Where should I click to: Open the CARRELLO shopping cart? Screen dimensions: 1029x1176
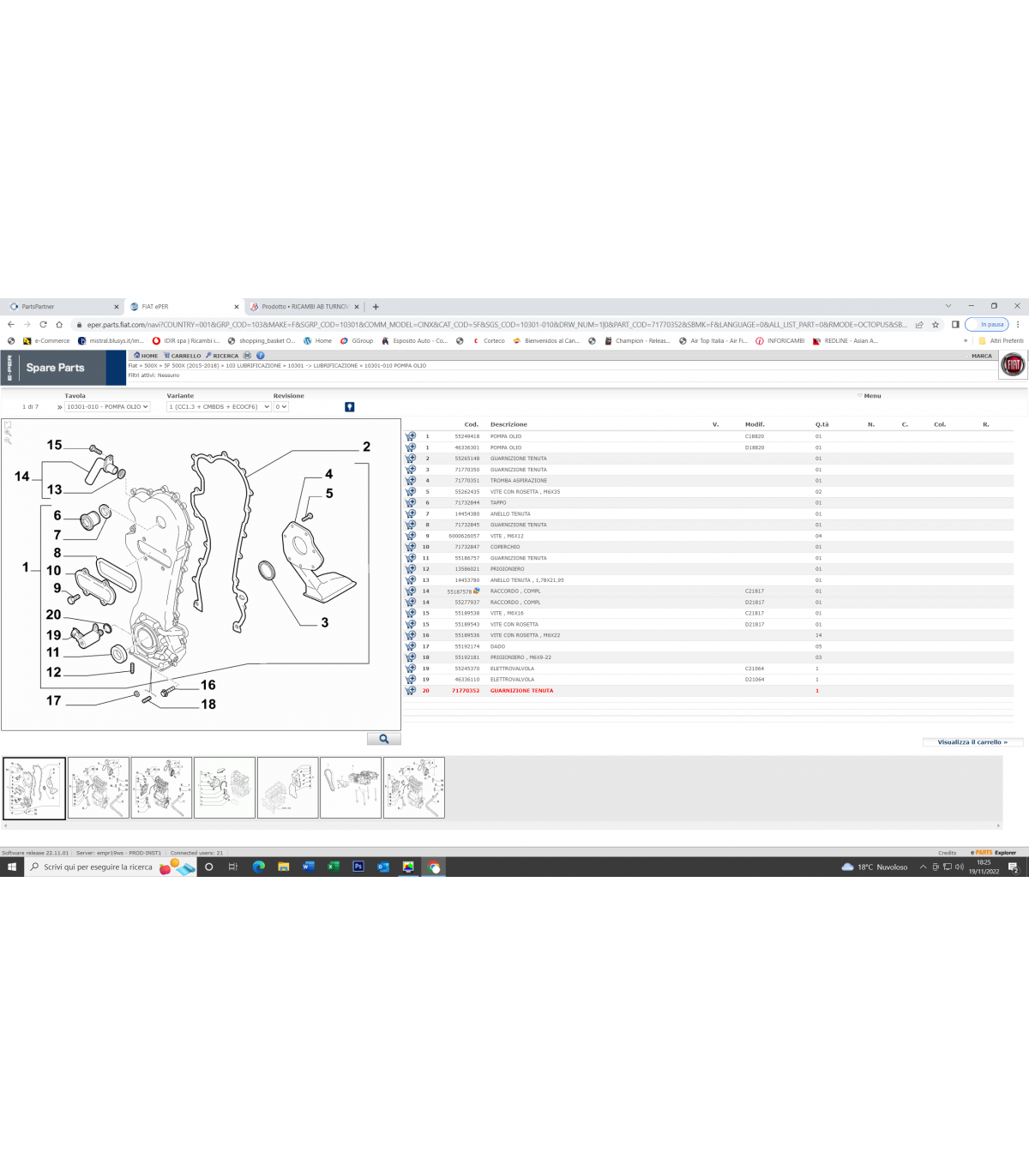pos(183,356)
